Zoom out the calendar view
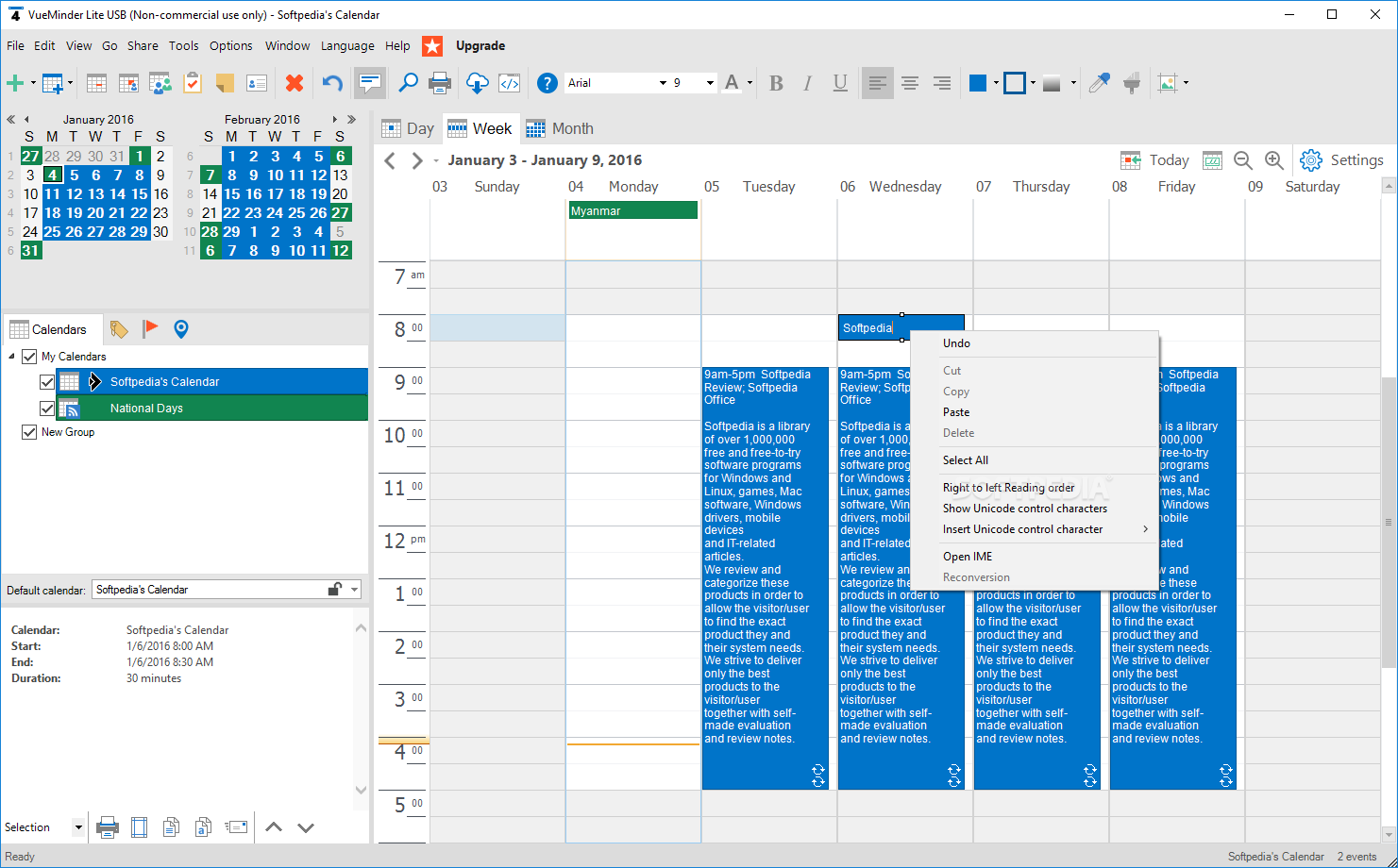The image size is (1398, 868). point(1243,160)
